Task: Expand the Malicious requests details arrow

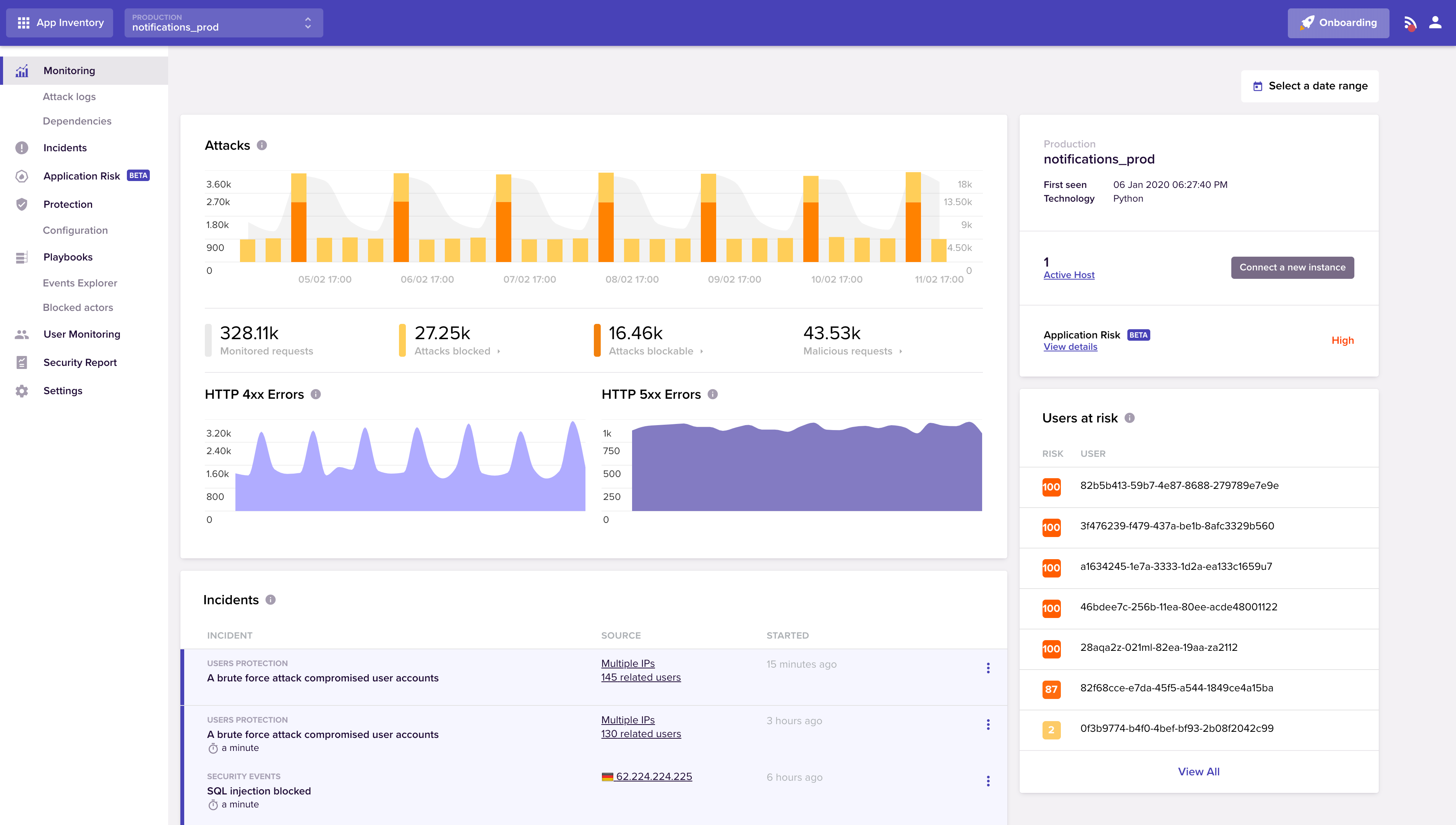Action: click(901, 352)
